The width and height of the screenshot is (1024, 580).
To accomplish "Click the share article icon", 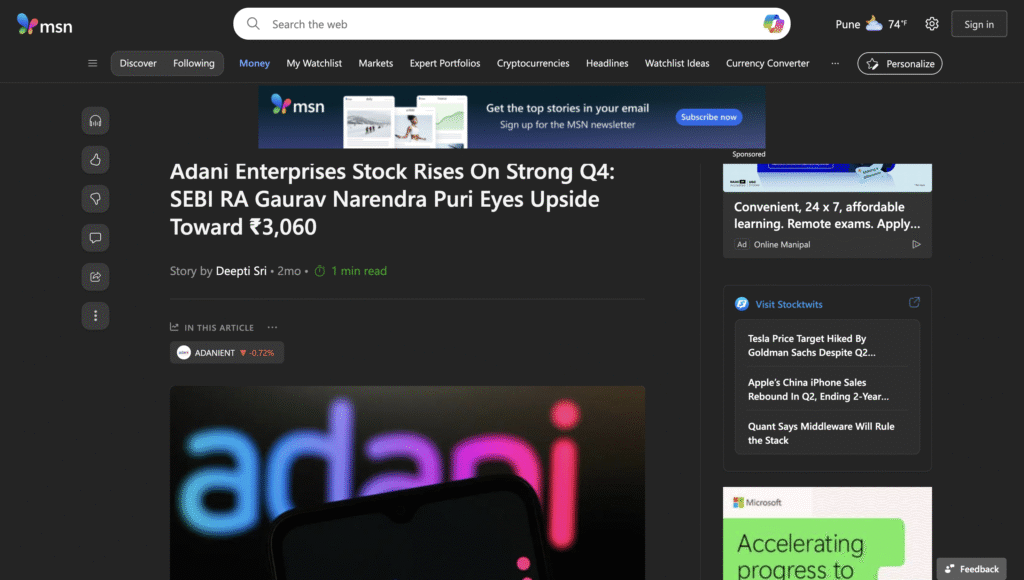I will (x=95, y=277).
